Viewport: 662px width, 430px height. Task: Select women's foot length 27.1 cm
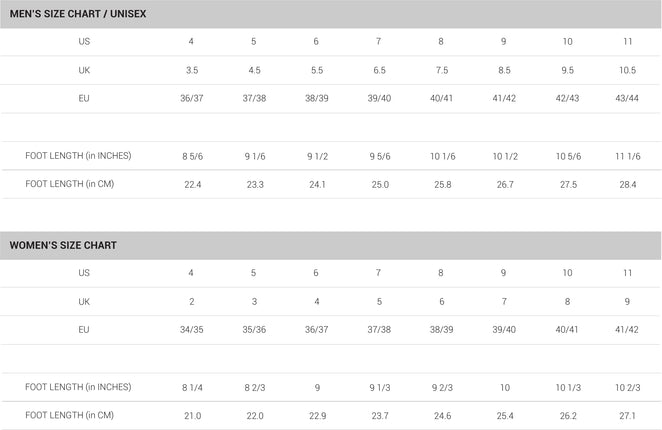[x=627, y=416]
